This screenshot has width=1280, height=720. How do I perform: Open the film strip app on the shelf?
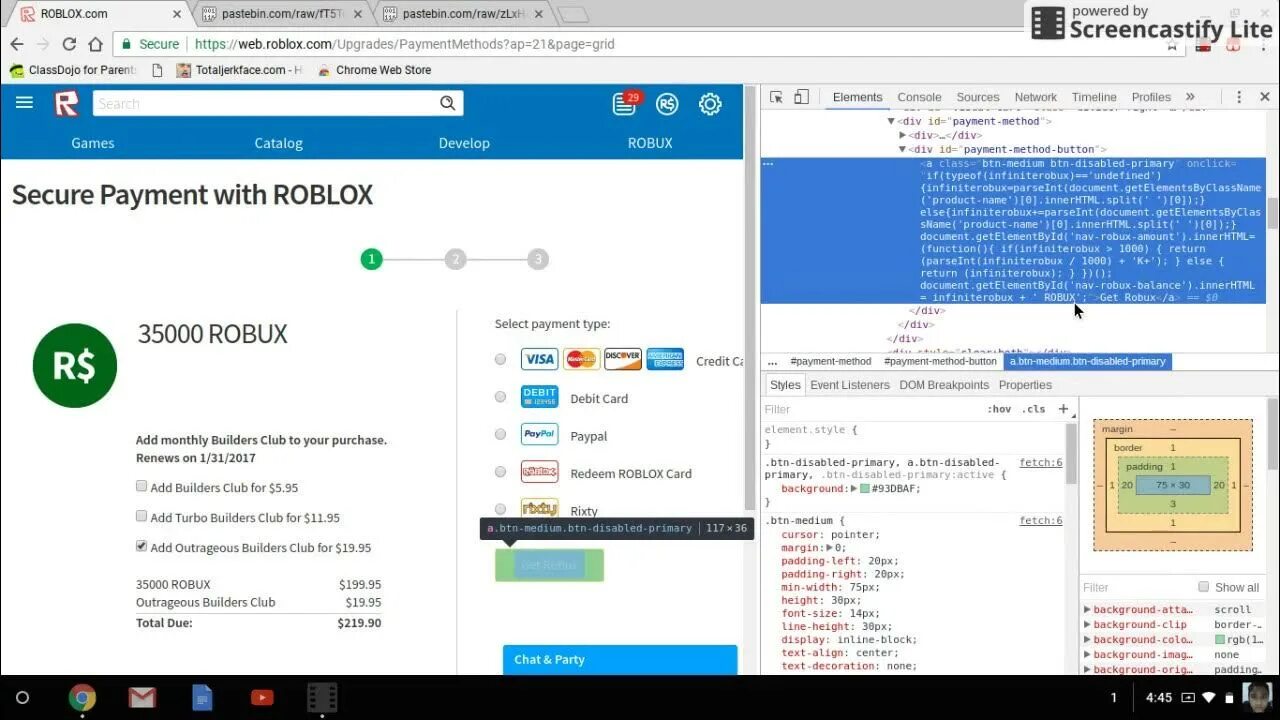pos(322,697)
